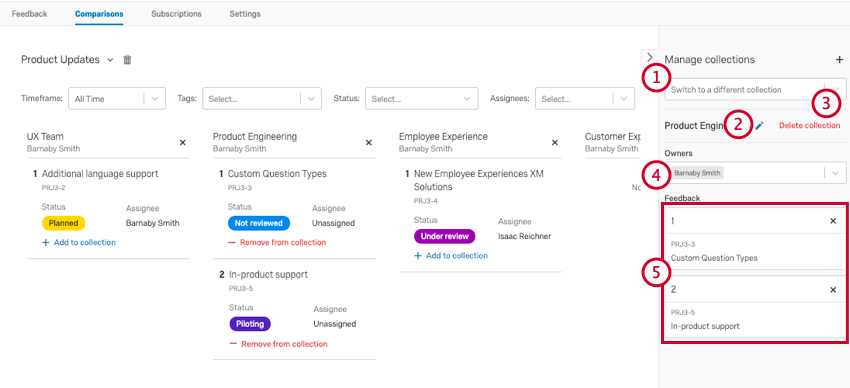Close the Product Engineering column

click(x=369, y=143)
